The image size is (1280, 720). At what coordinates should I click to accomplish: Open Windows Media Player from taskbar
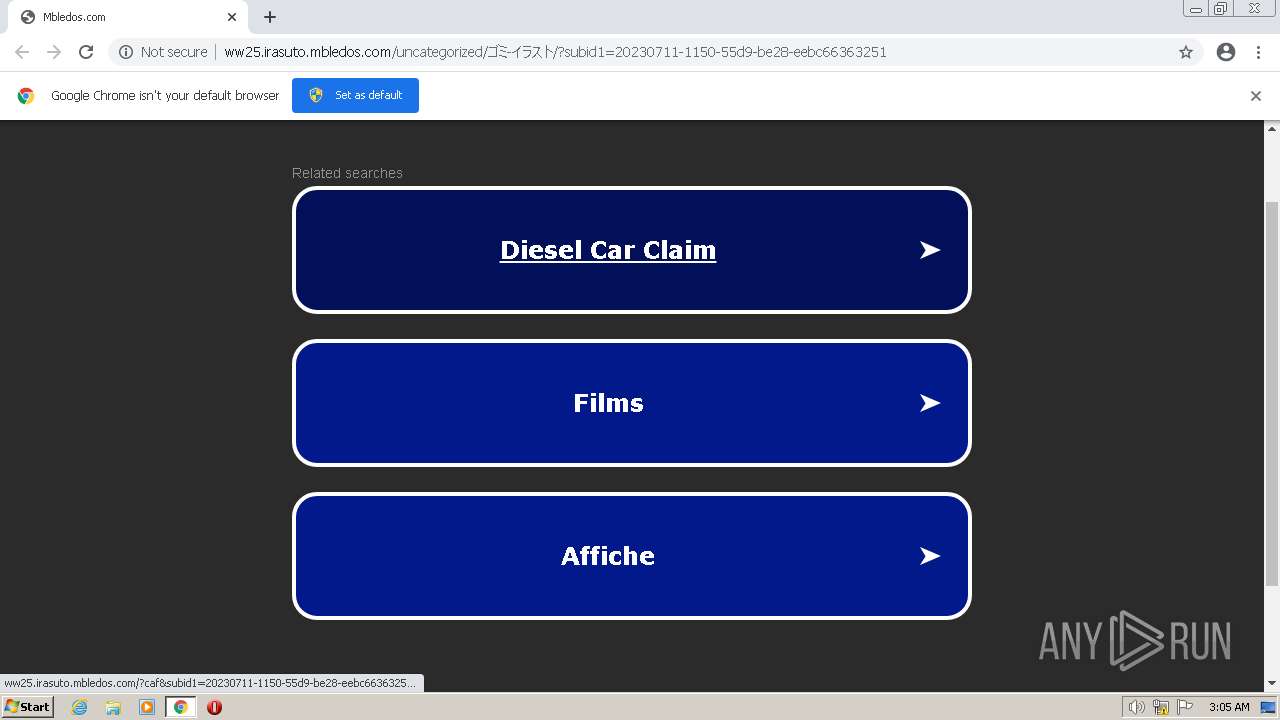147,707
